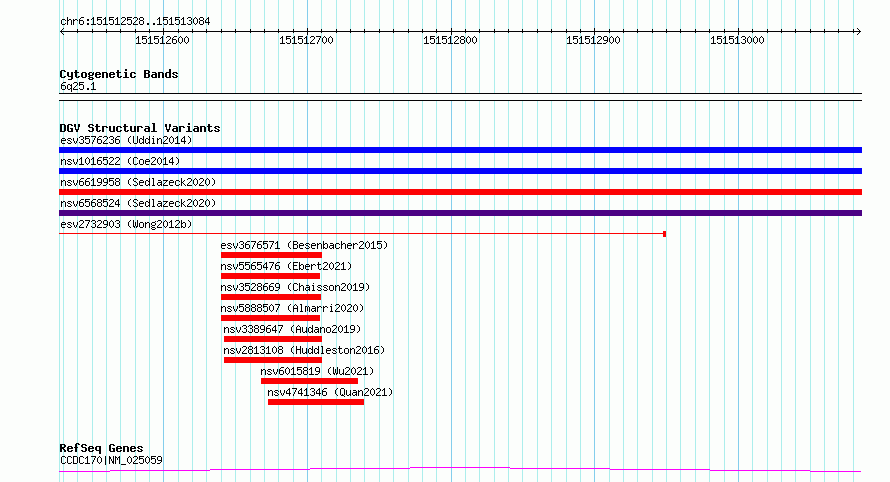This screenshot has height=482, width=890.
Task: Click the 151513000 ruler position label
Action: click(737, 40)
